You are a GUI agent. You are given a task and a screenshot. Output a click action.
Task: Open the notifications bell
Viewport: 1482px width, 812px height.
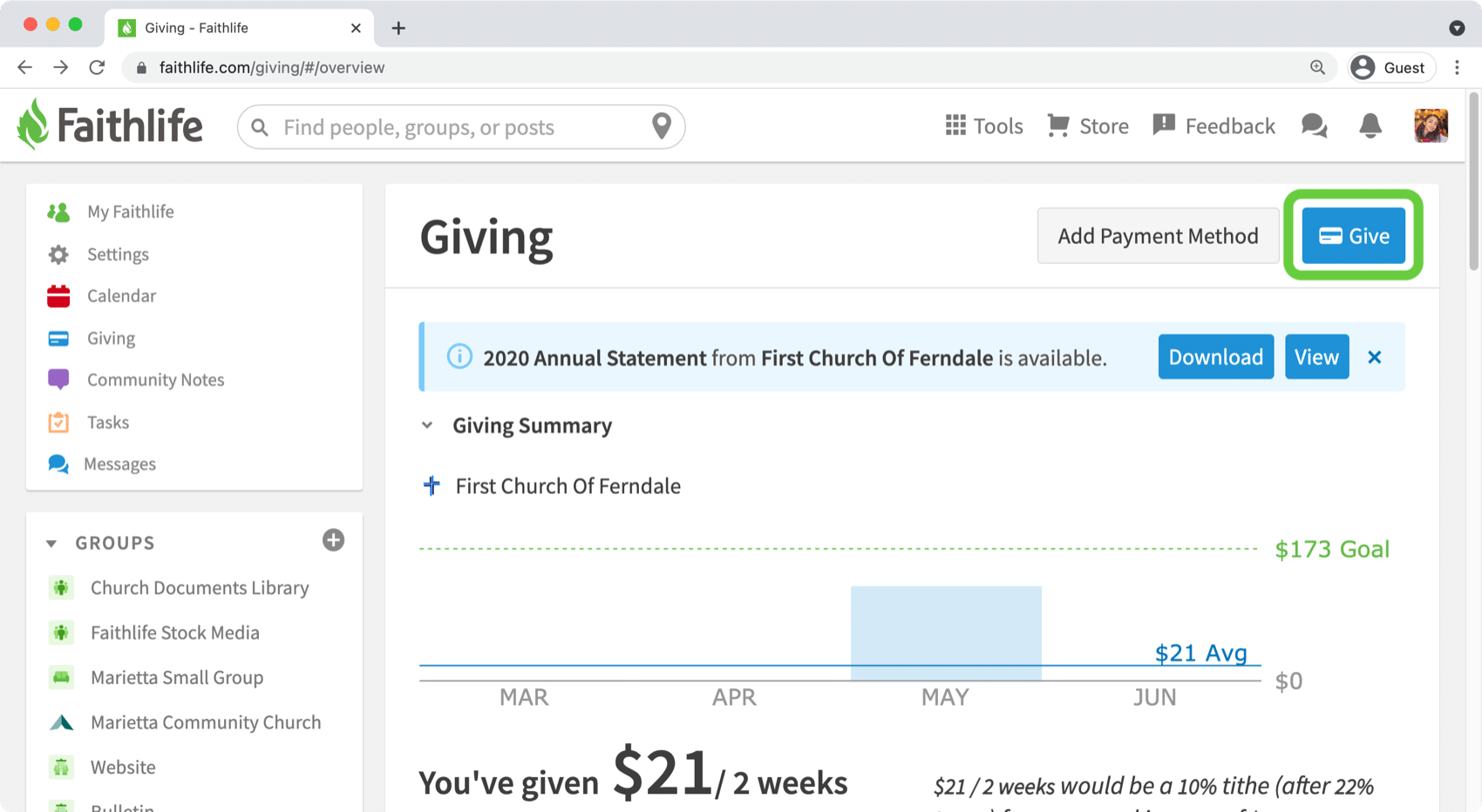tap(1370, 126)
